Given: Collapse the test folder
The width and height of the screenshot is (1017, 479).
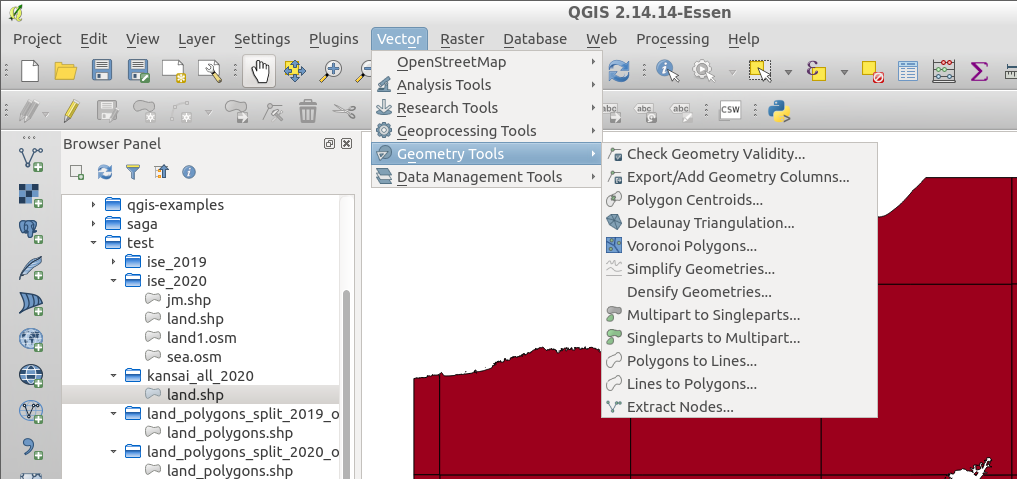Looking at the screenshot, I should tap(93, 243).
